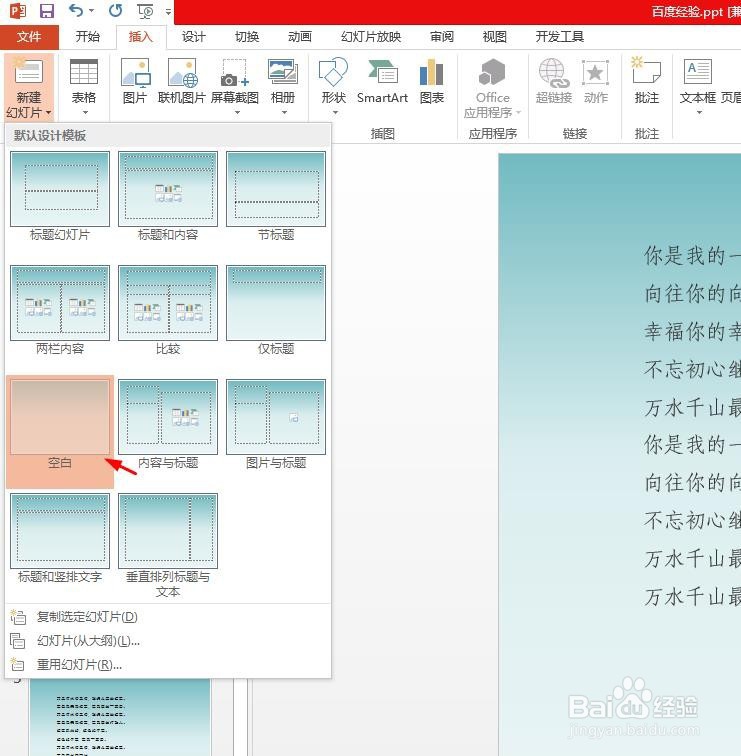Open the 形状 shapes gallery
Viewport: 741px width, 756px height.
(334, 79)
